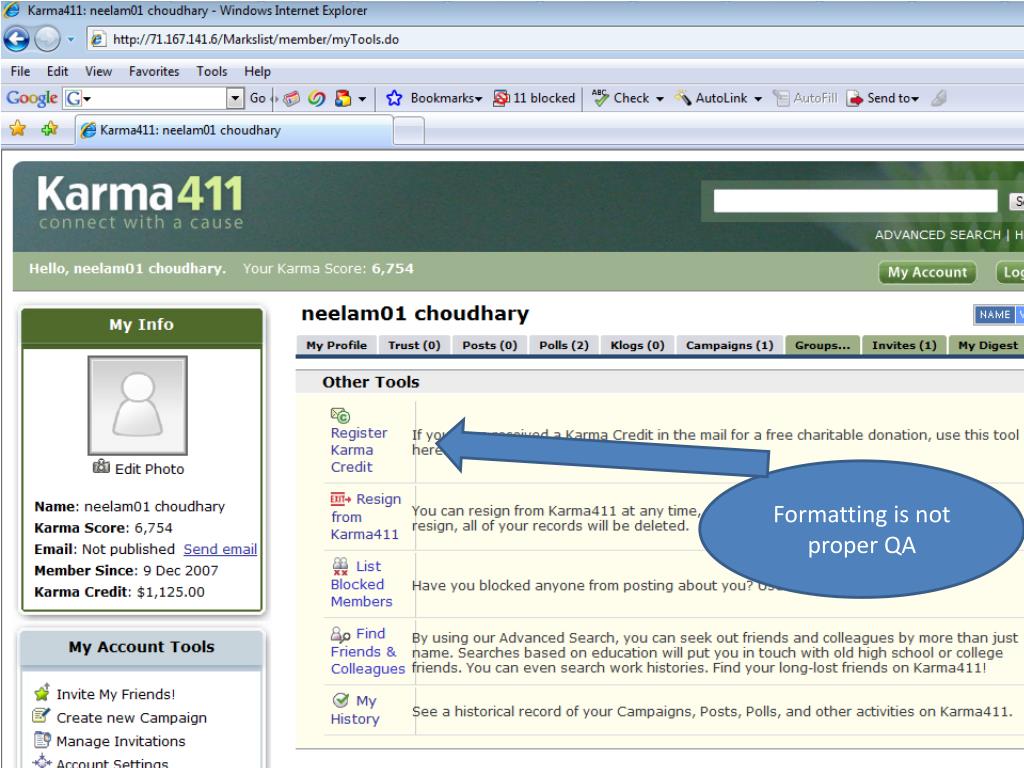Expand the Check dropdown arrow
Viewport: 1024px width, 768px height.
[x=660, y=99]
